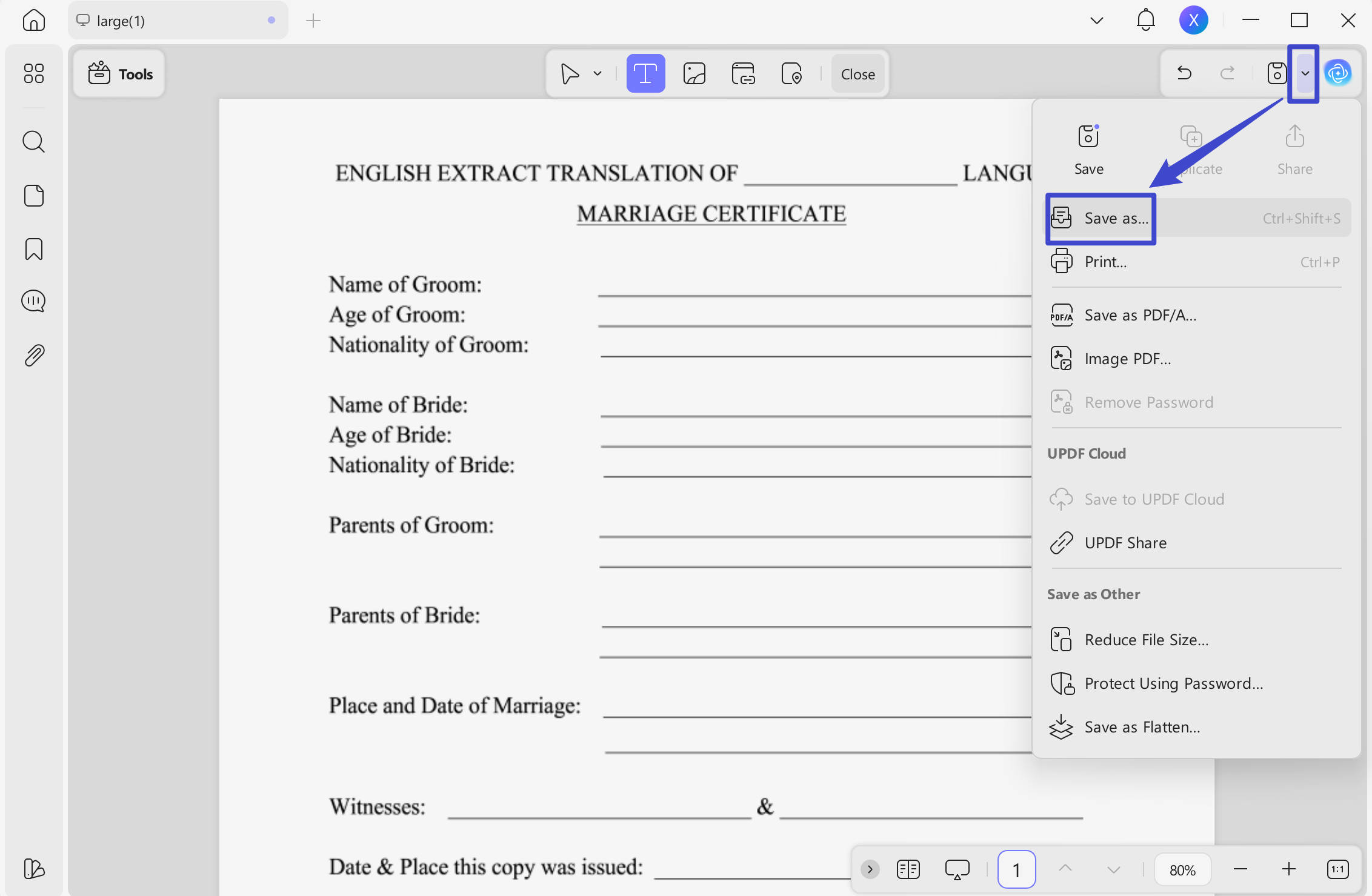Open the bookmarks panel
This screenshot has height=896, width=1372.
pyautogui.click(x=33, y=249)
